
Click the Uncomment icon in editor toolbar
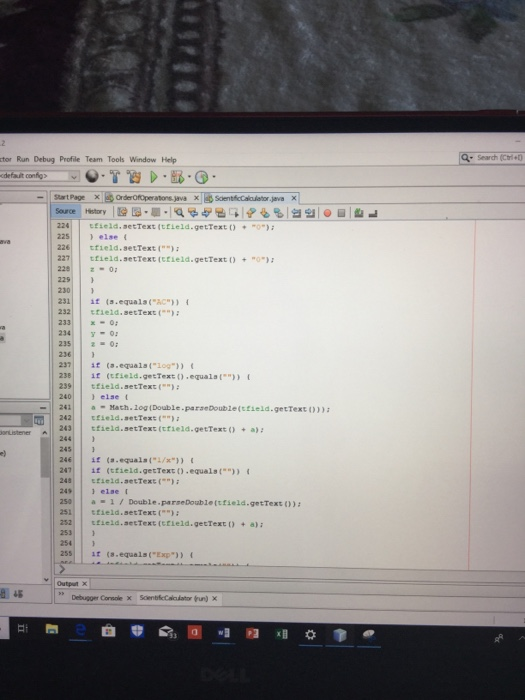(373, 213)
